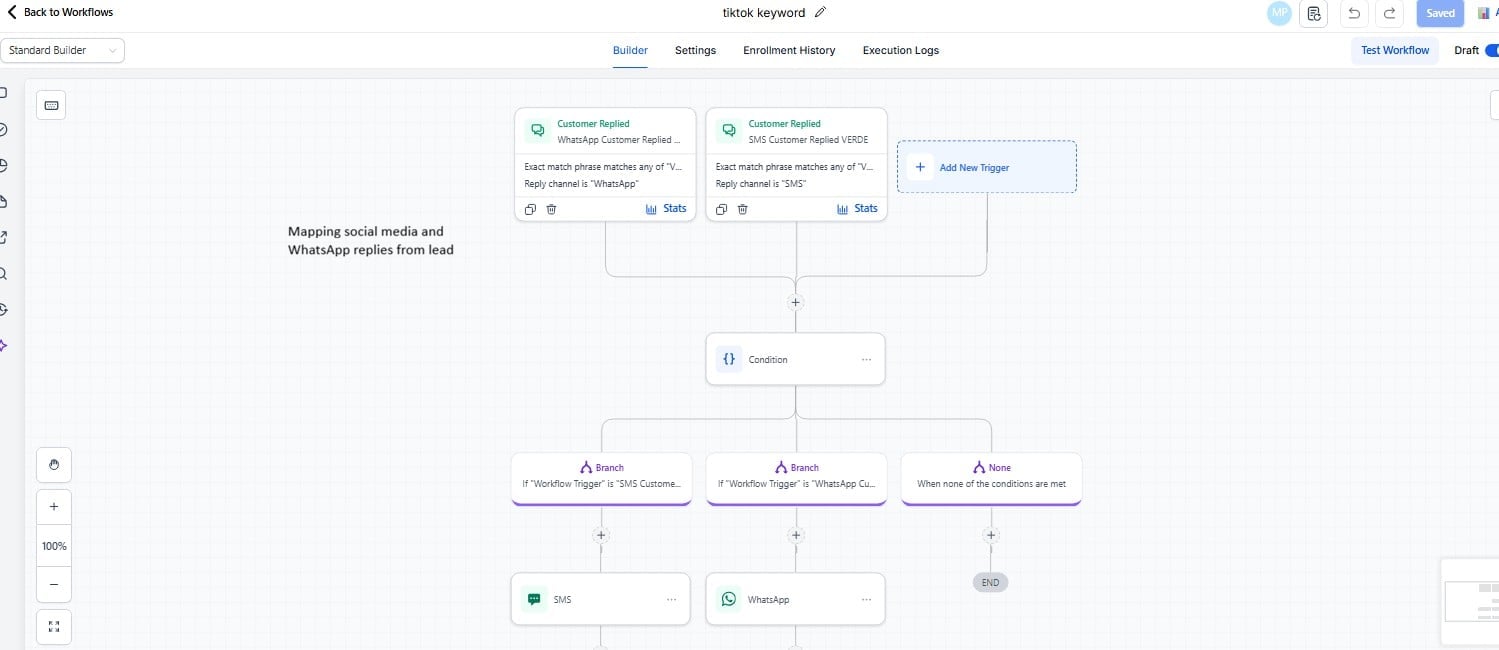Duplicate the WhatsApp Customer Replied trigger
Image resolution: width=1499 pixels, height=650 pixels.
pos(530,209)
